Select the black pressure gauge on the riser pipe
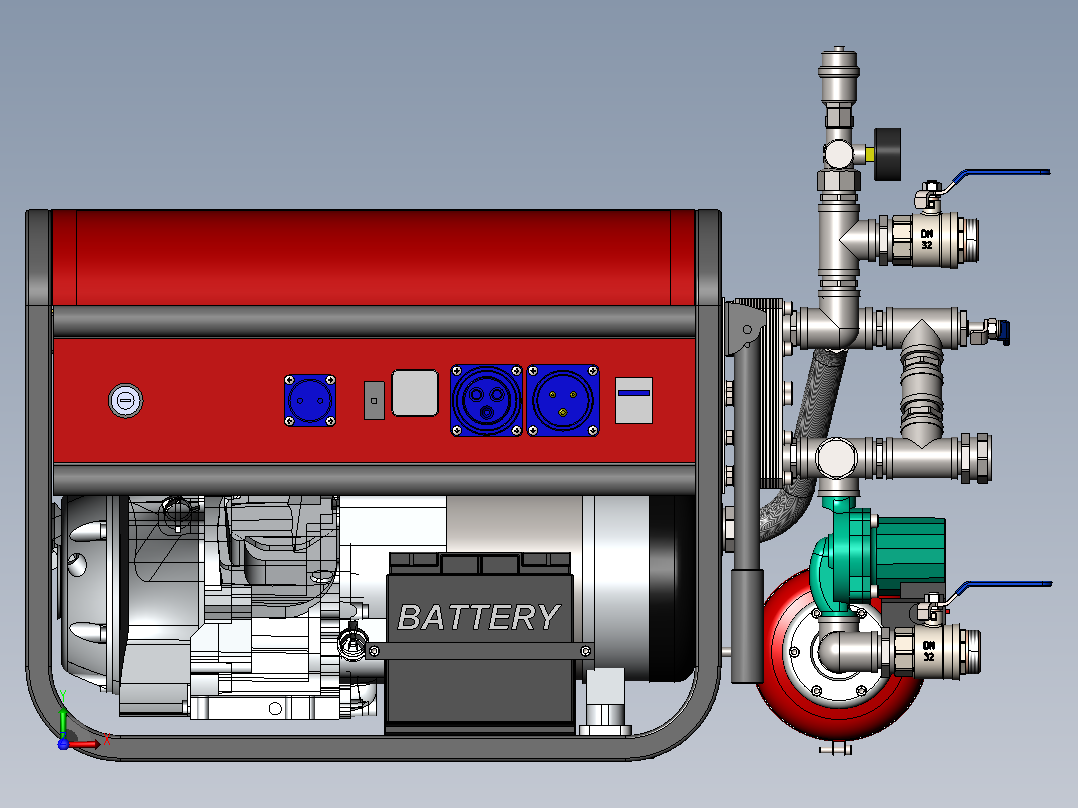This screenshot has height=808, width=1078. [888, 154]
